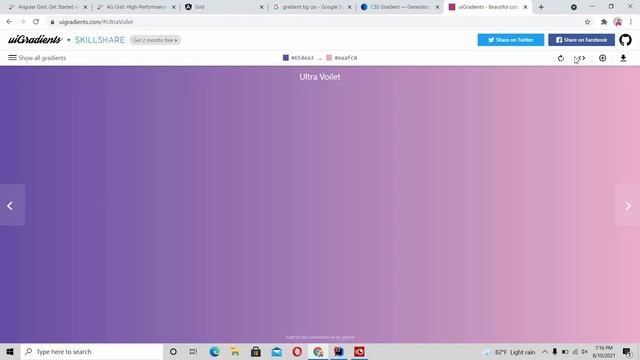Open Cortana circle icon in taskbar

(173, 351)
